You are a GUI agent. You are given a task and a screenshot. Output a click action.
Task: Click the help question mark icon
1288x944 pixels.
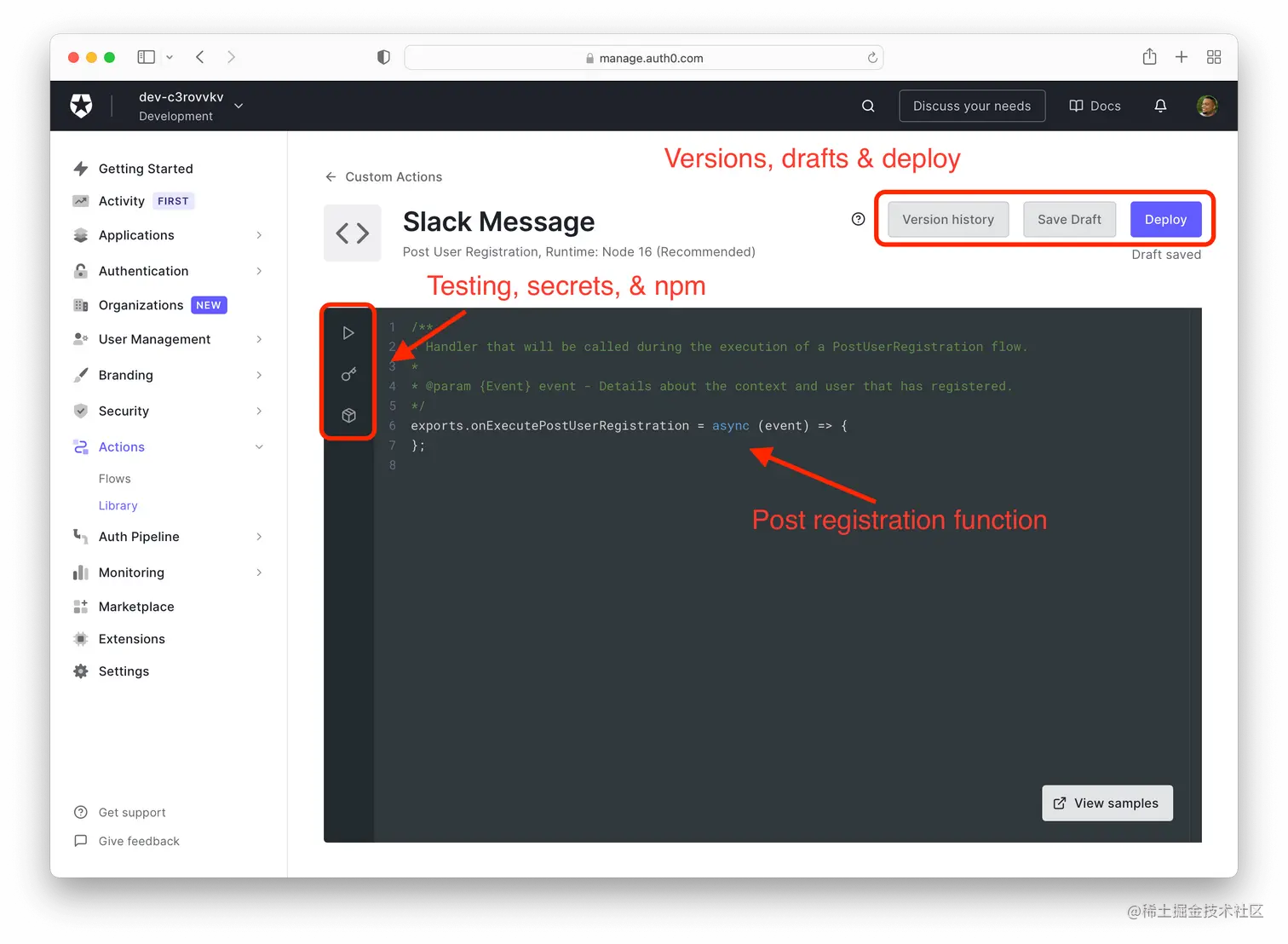click(858, 219)
